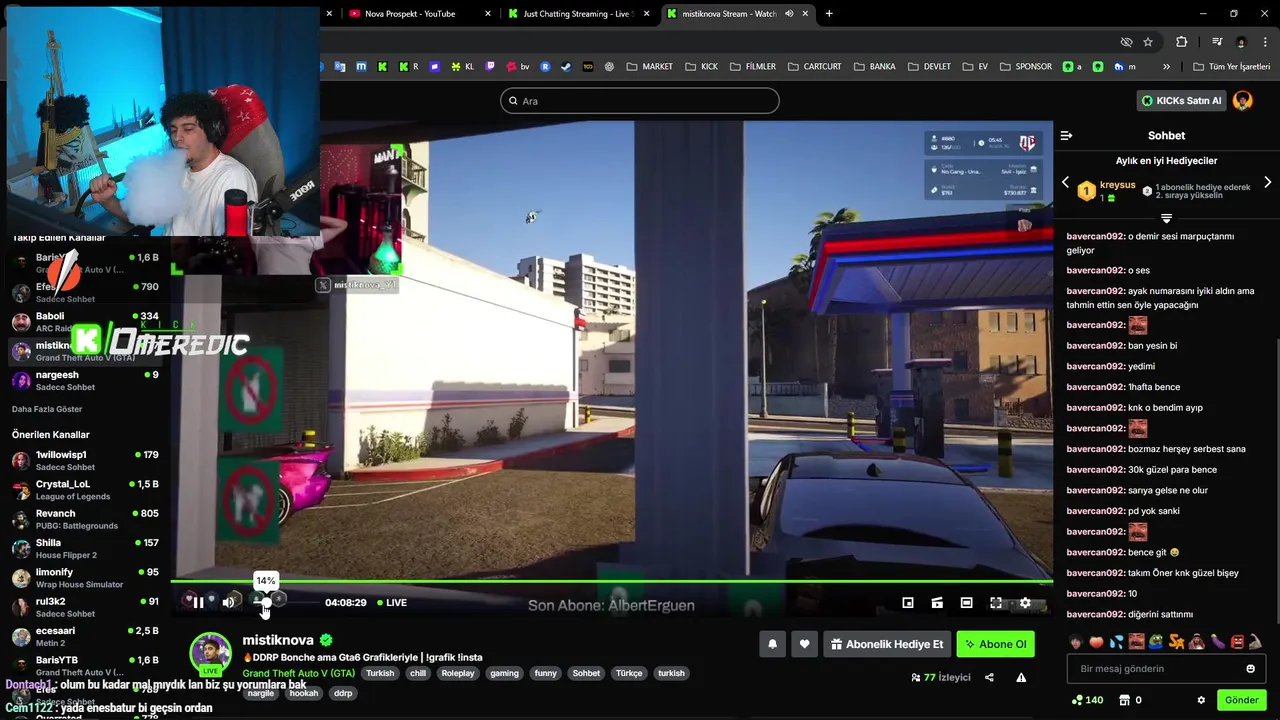Send message with Gönder button

pos(1242,700)
